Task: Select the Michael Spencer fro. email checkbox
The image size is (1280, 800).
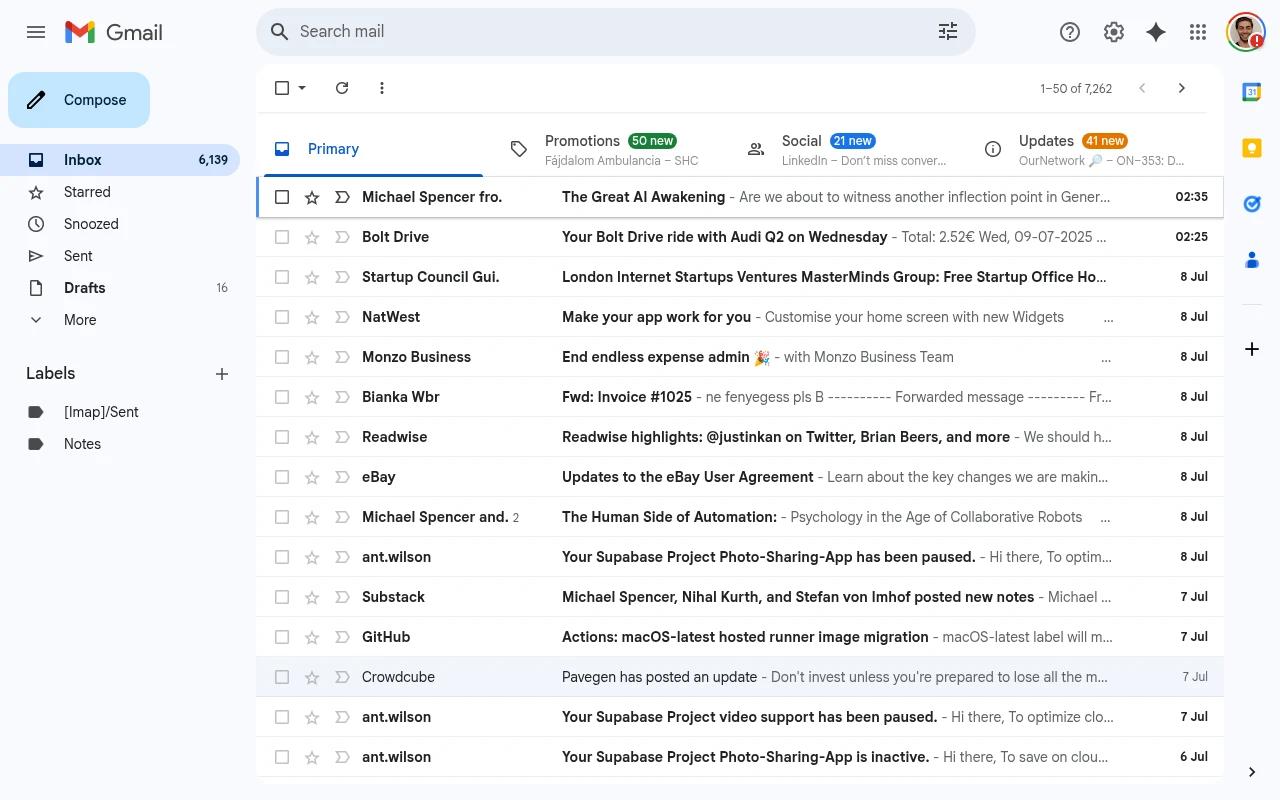Action: (282, 197)
